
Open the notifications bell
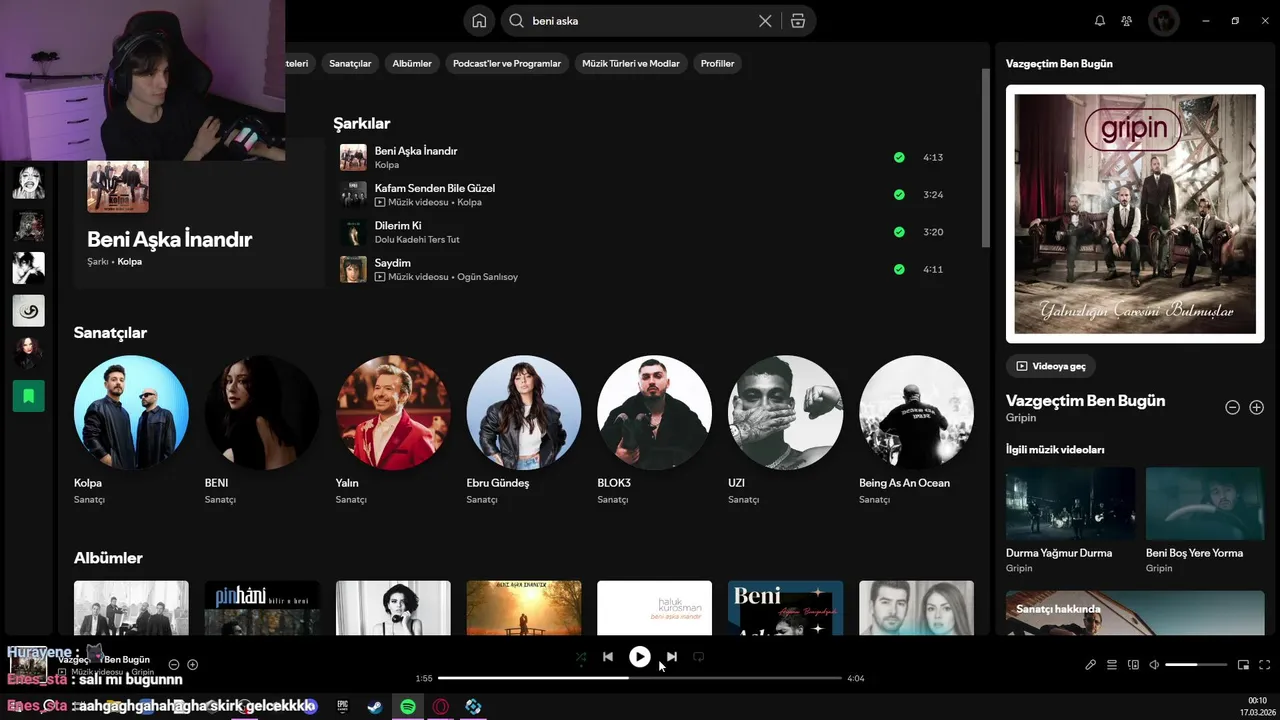click(1100, 21)
